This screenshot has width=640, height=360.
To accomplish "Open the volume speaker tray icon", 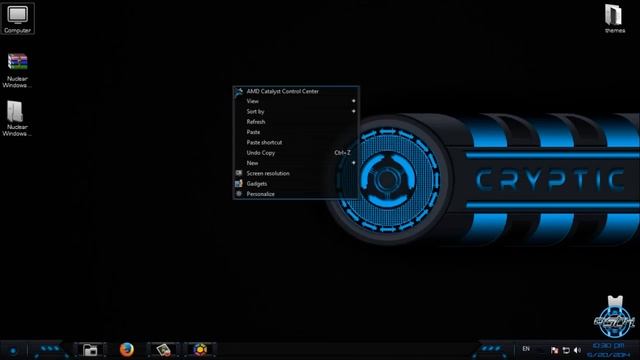I will (577, 350).
